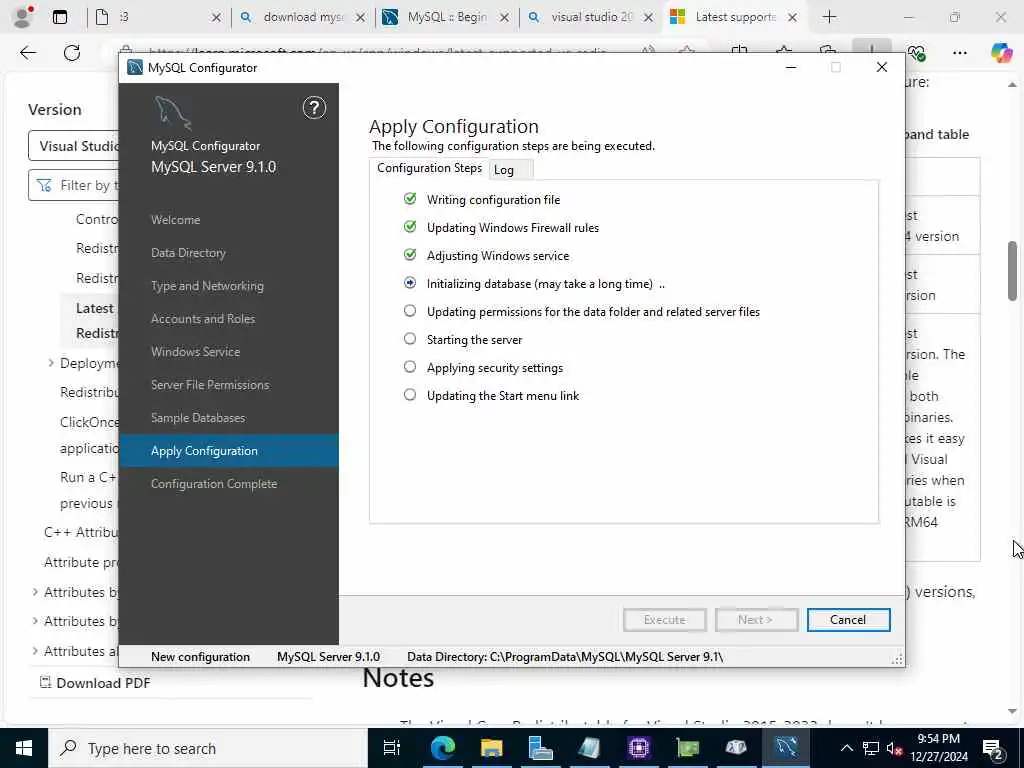
Task: Click the radio for 'Updating permissions for the data folder'
Action: click(x=410, y=311)
